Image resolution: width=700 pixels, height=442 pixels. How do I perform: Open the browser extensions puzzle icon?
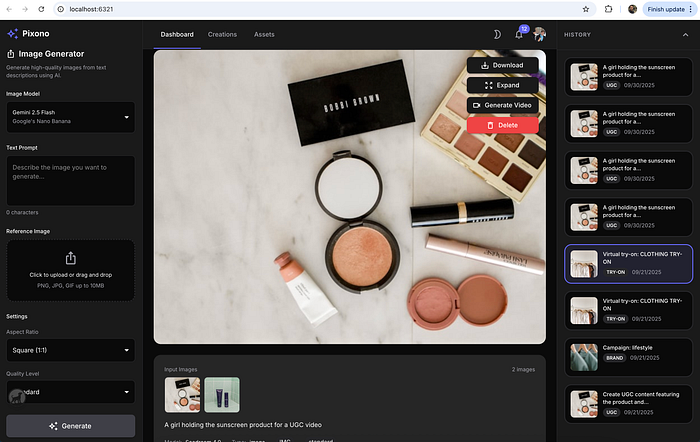tap(609, 8)
